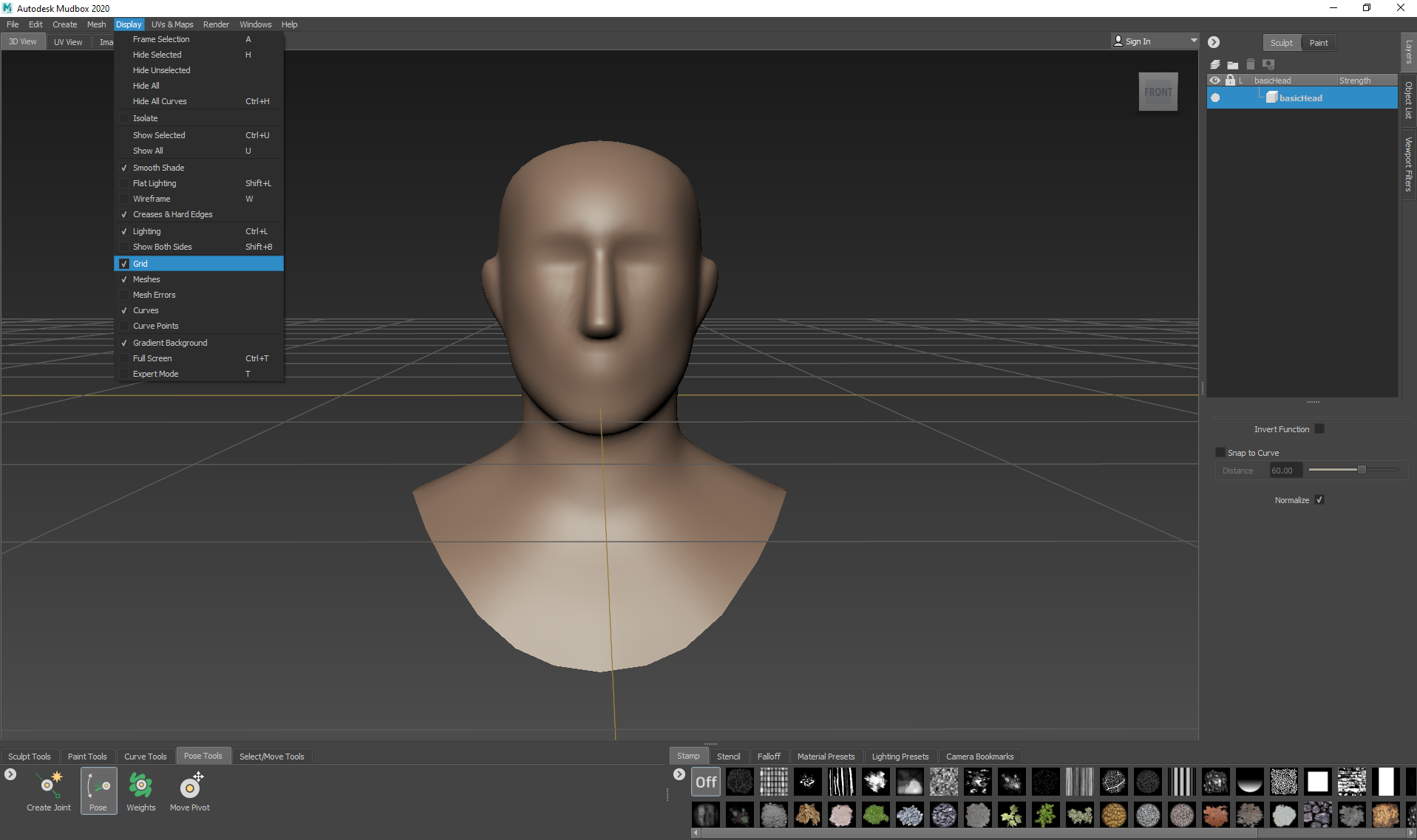This screenshot has width=1417, height=840.
Task: Select the tan crumpled leaves stamp
Action: pyautogui.click(x=808, y=815)
